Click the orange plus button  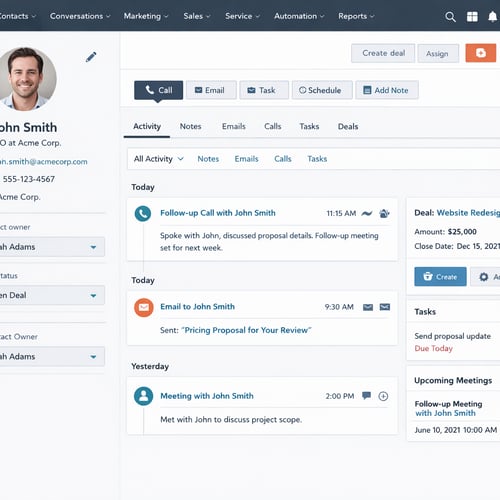coord(481,53)
